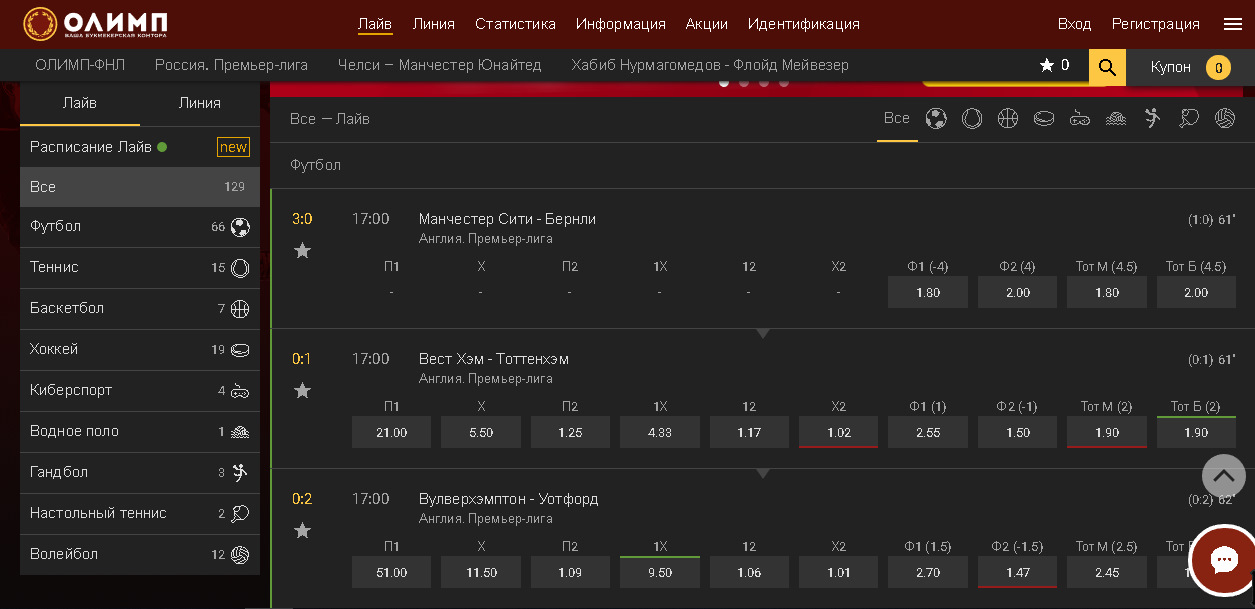This screenshot has width=1255, height=609.
Task: Pick П2 odds 1.25 for Вест Хэм - Тоттенхэм
Action: [570, 433]
